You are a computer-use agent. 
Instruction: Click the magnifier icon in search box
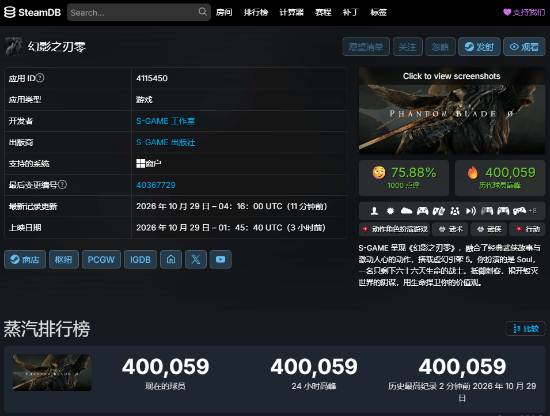click(x=202, y=12)
